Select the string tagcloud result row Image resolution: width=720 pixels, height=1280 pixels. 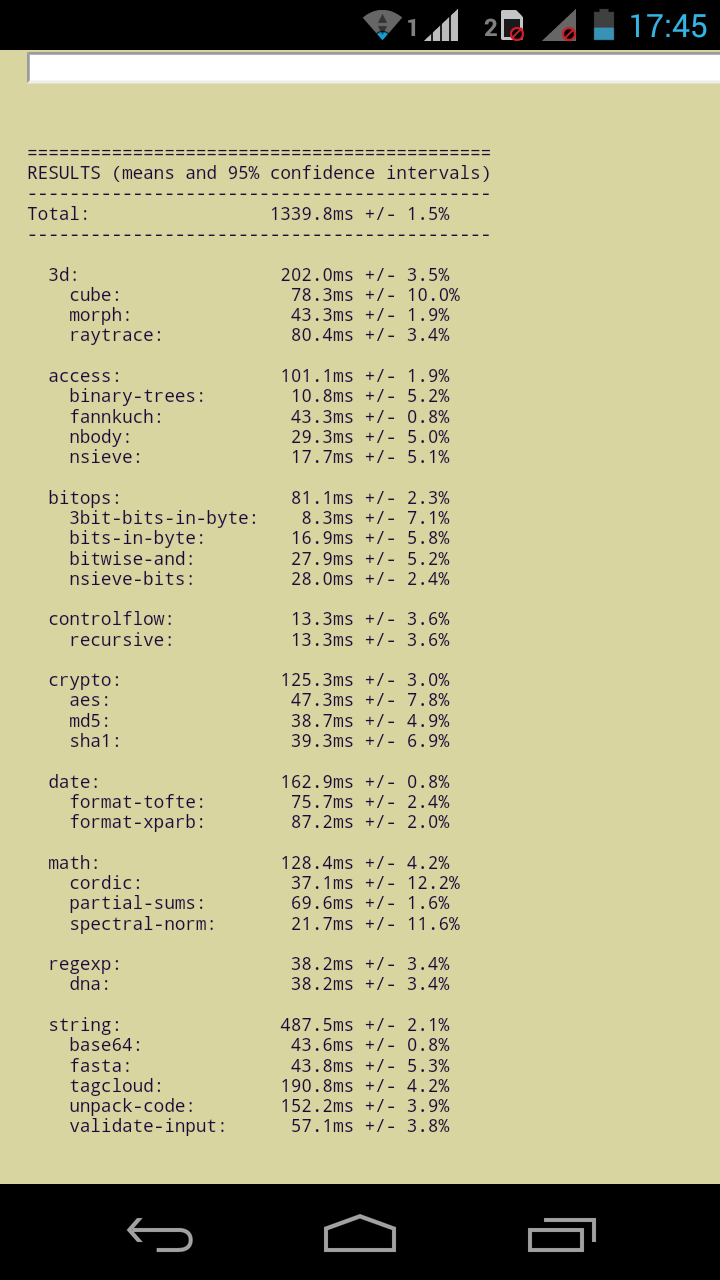pyautogui.click(x=259, y=1086)
